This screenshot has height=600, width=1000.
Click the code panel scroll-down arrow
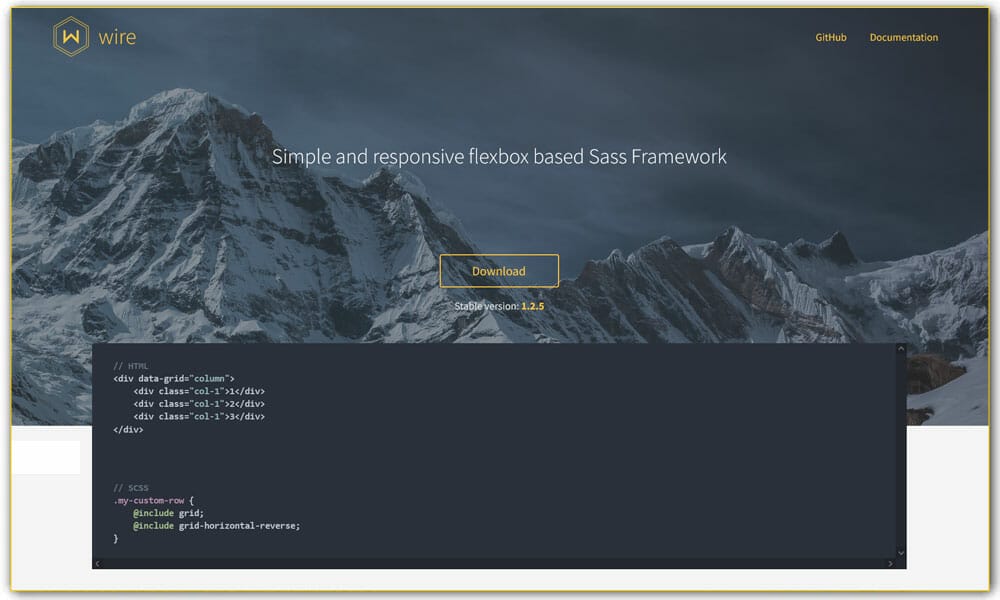click(x=900, y=552)
